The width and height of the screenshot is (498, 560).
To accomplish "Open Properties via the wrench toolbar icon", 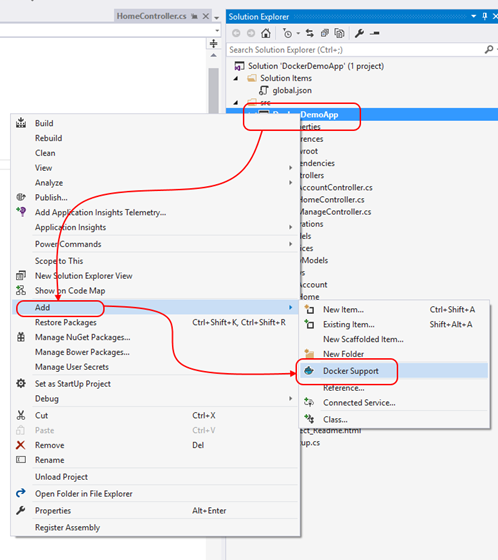I will tap(359, 33).
